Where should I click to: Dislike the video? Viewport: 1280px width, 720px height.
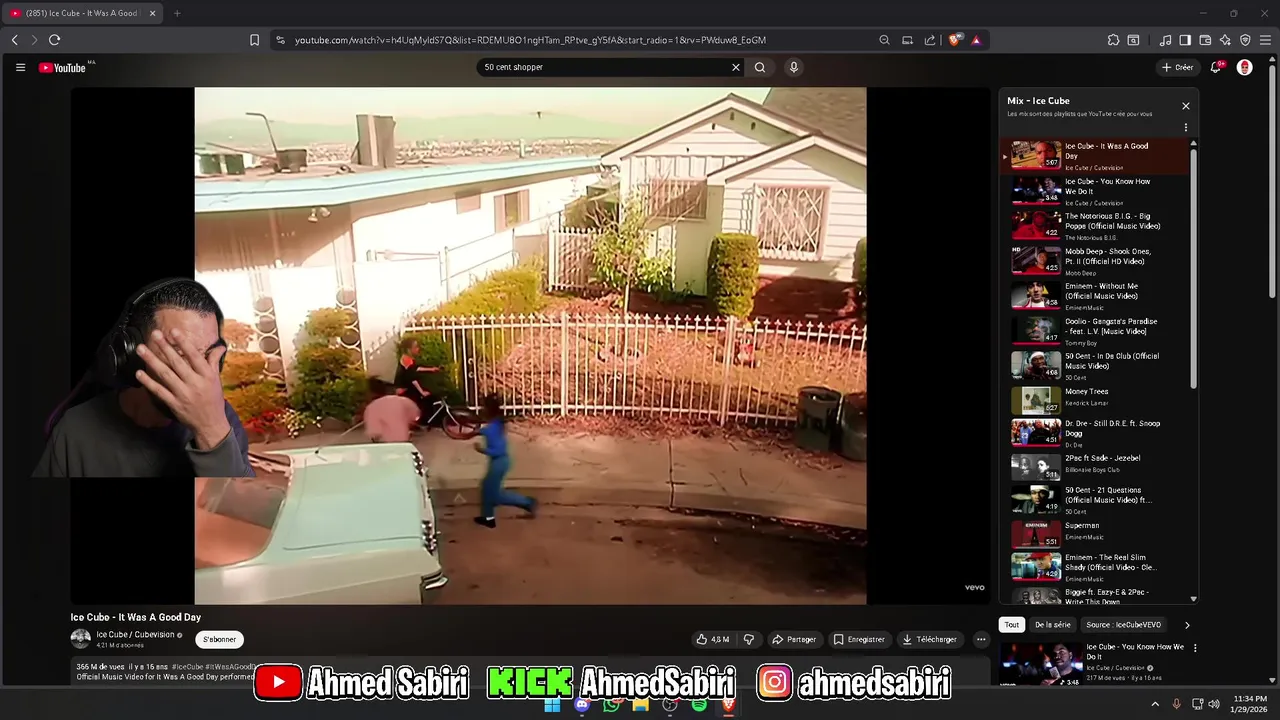(749, 639)
